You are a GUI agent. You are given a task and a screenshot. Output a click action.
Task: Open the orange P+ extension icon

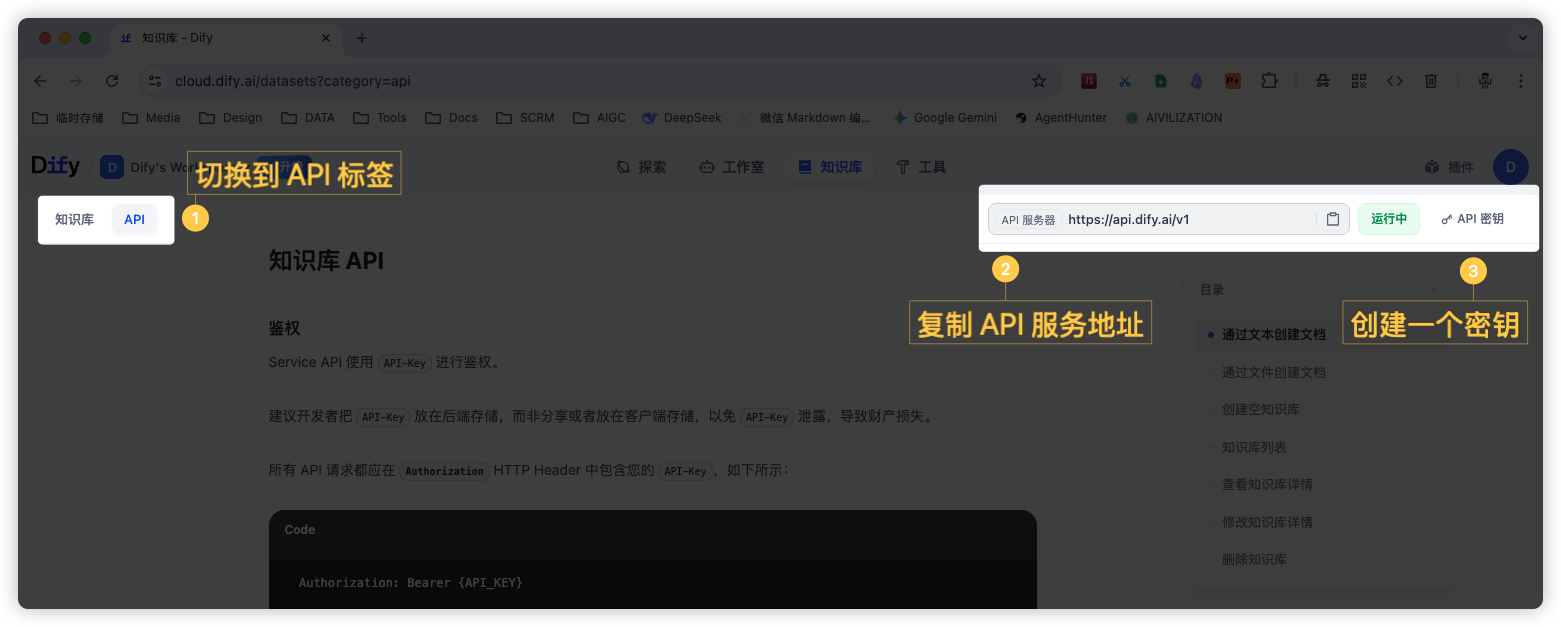click(x=1233, y=81)
